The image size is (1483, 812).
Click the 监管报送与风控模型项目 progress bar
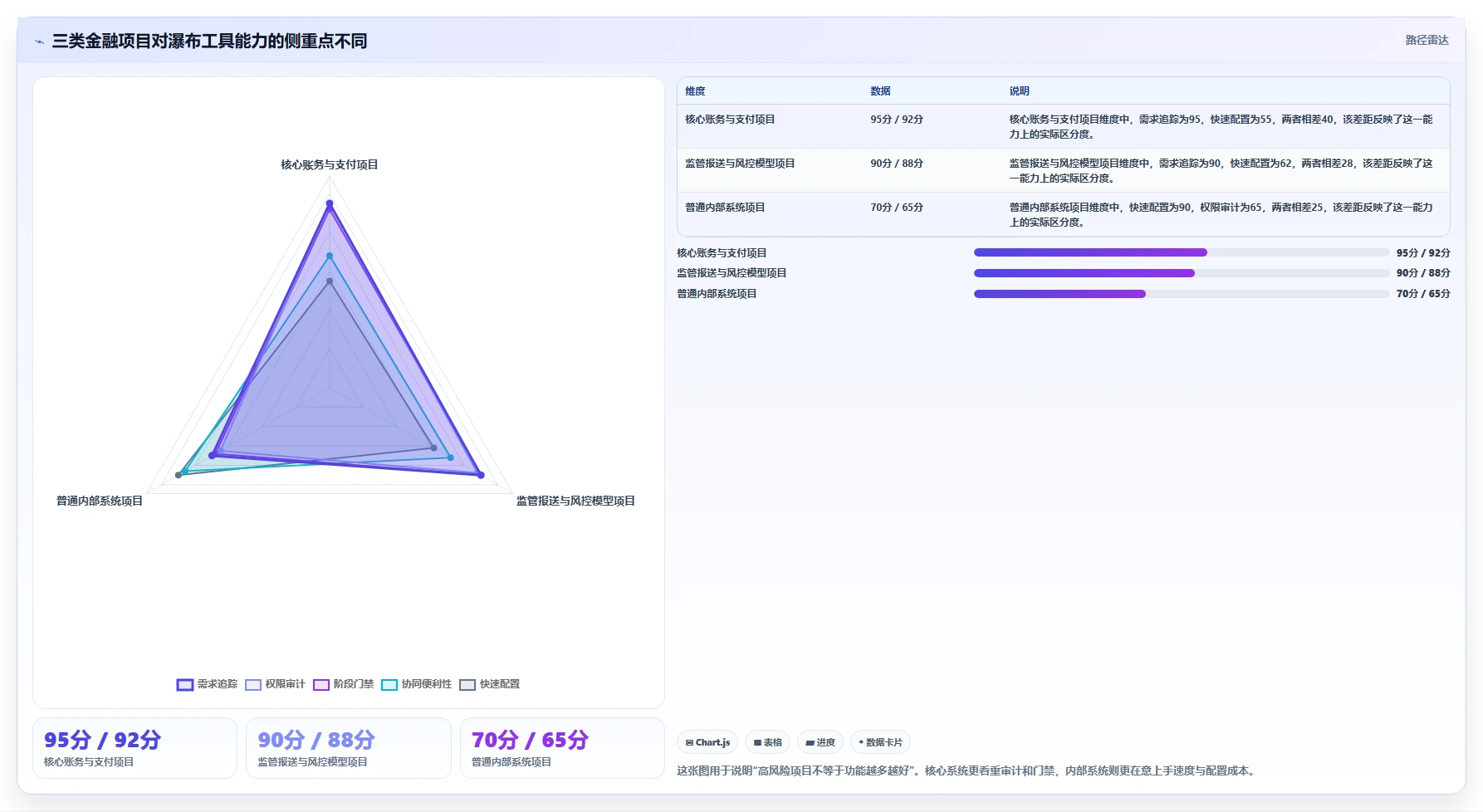pos(1181,273)
